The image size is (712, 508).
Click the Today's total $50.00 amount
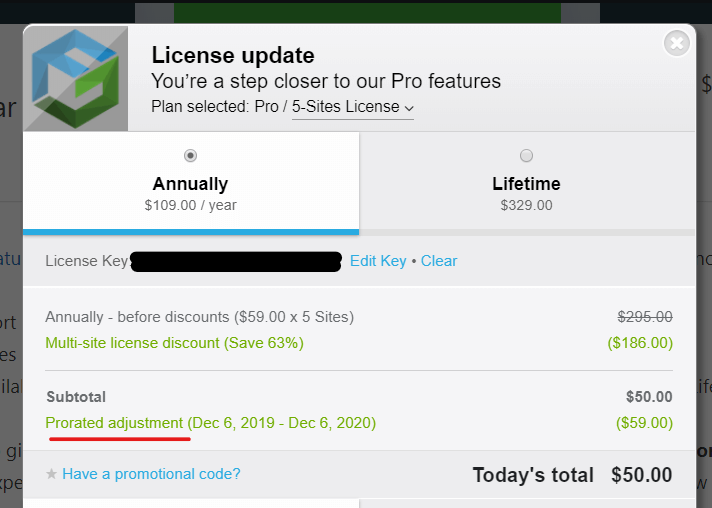click(641, 475)
